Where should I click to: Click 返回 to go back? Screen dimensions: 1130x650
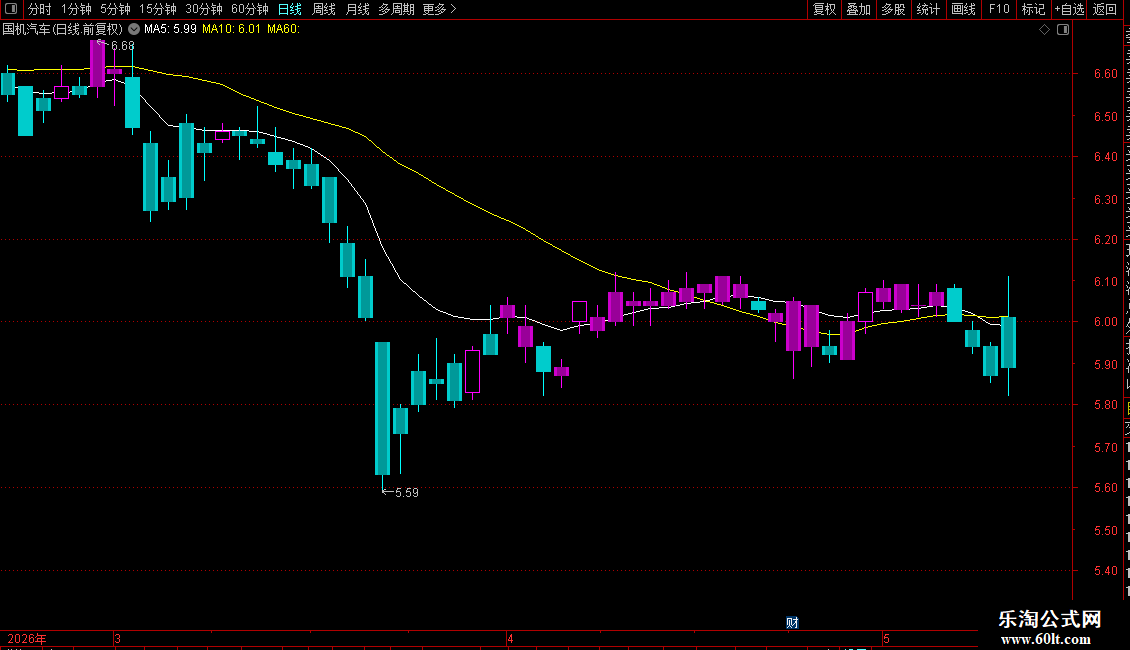[x=1105, y=9]
